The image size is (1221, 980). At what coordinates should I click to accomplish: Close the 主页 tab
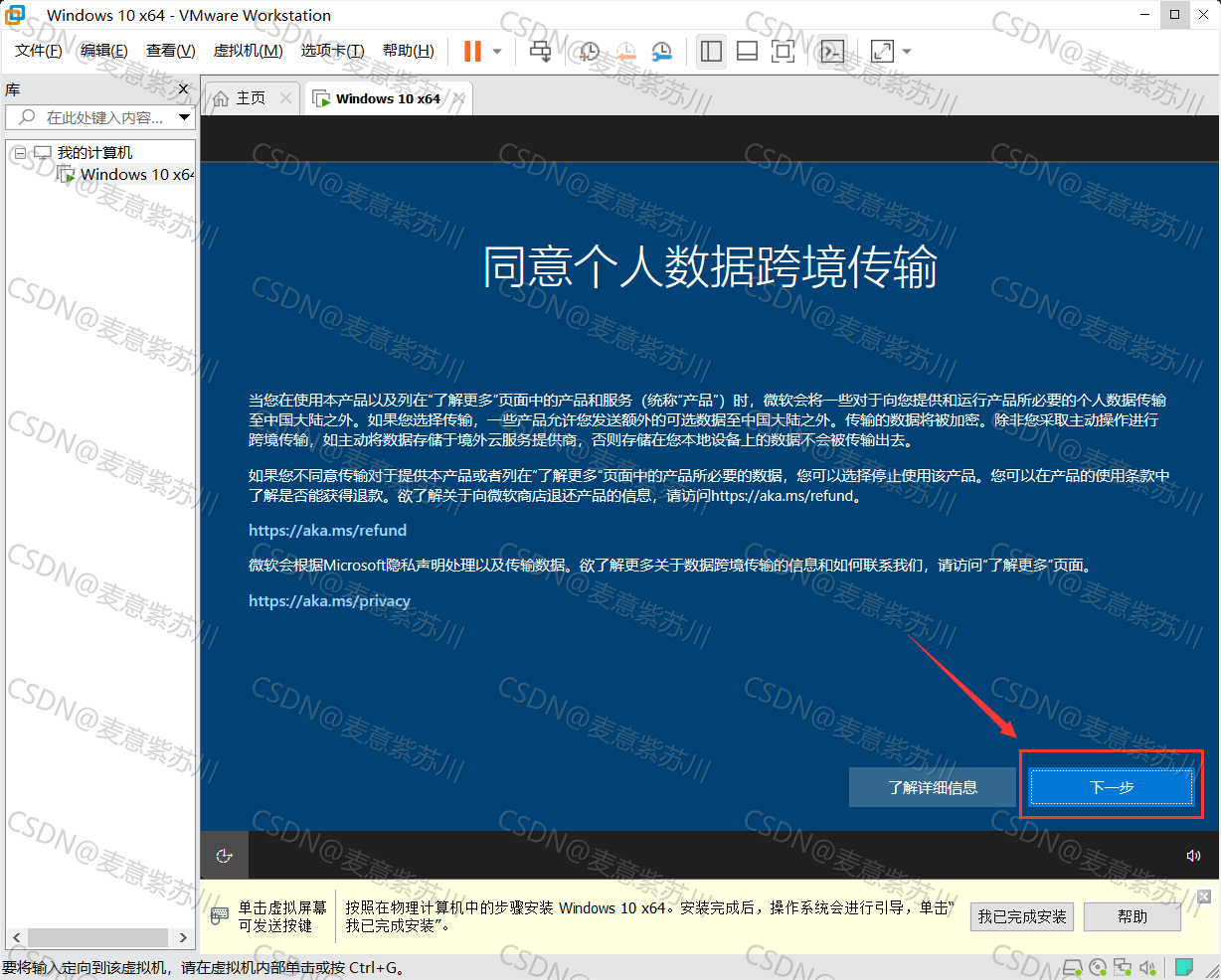point(286,97)
